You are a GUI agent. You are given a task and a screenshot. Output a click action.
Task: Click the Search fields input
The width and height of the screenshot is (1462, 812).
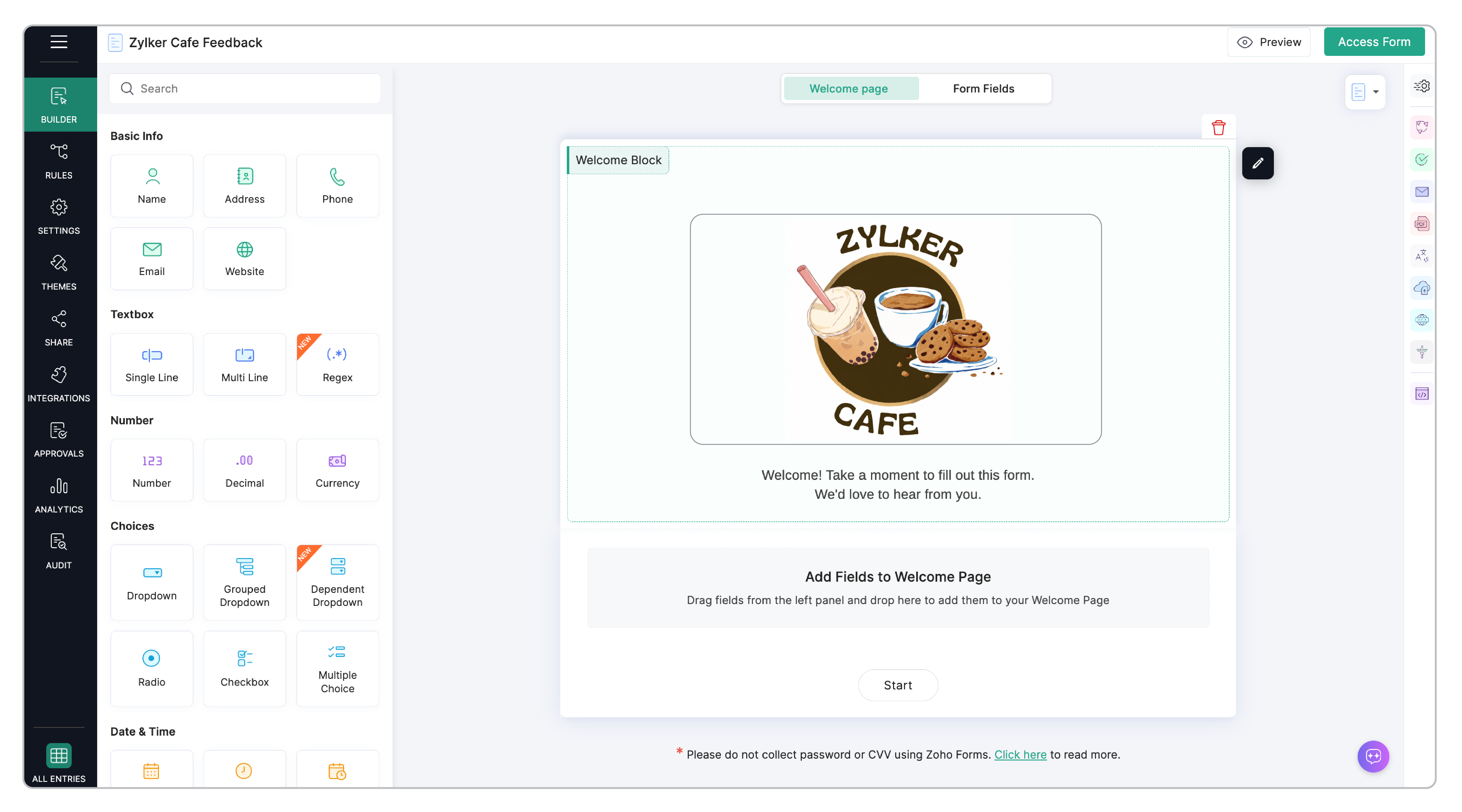245,88
